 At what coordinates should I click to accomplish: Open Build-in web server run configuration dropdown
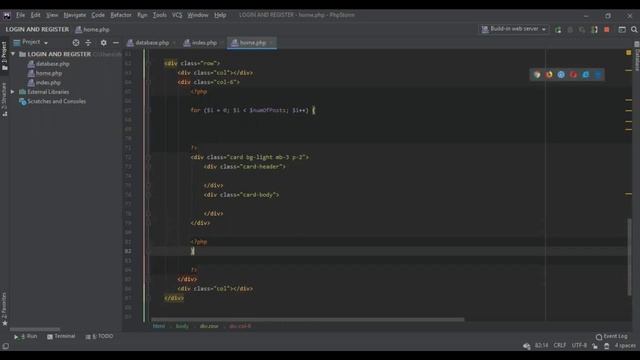[x=514, y=29]
